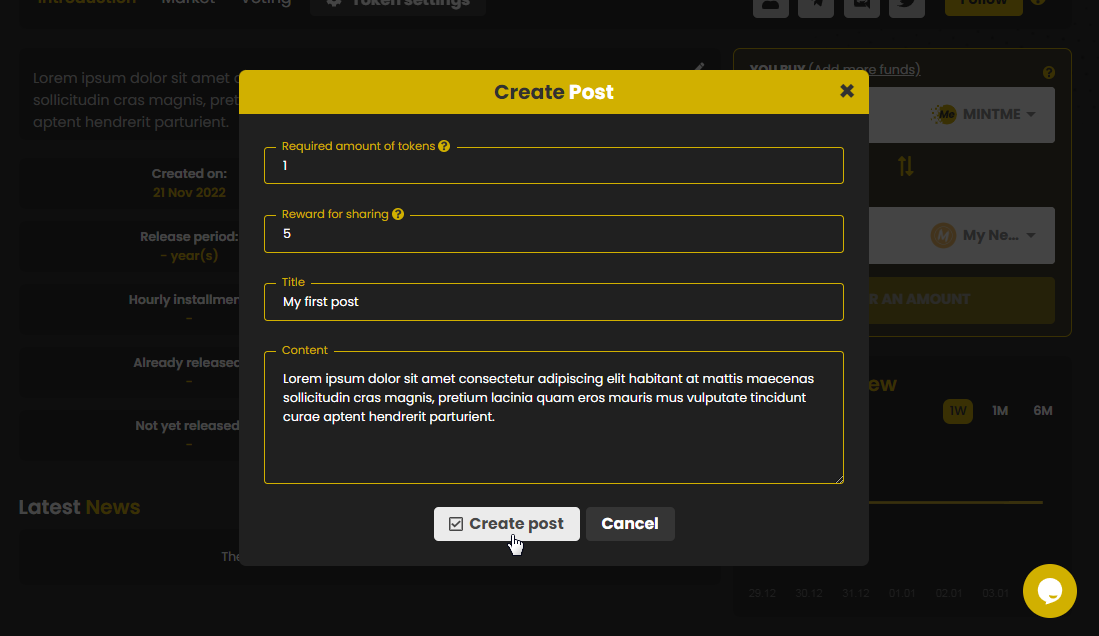The image size is (1099, 636).
Task: Click the Content textarea resize handle
Action: point(838,478)
